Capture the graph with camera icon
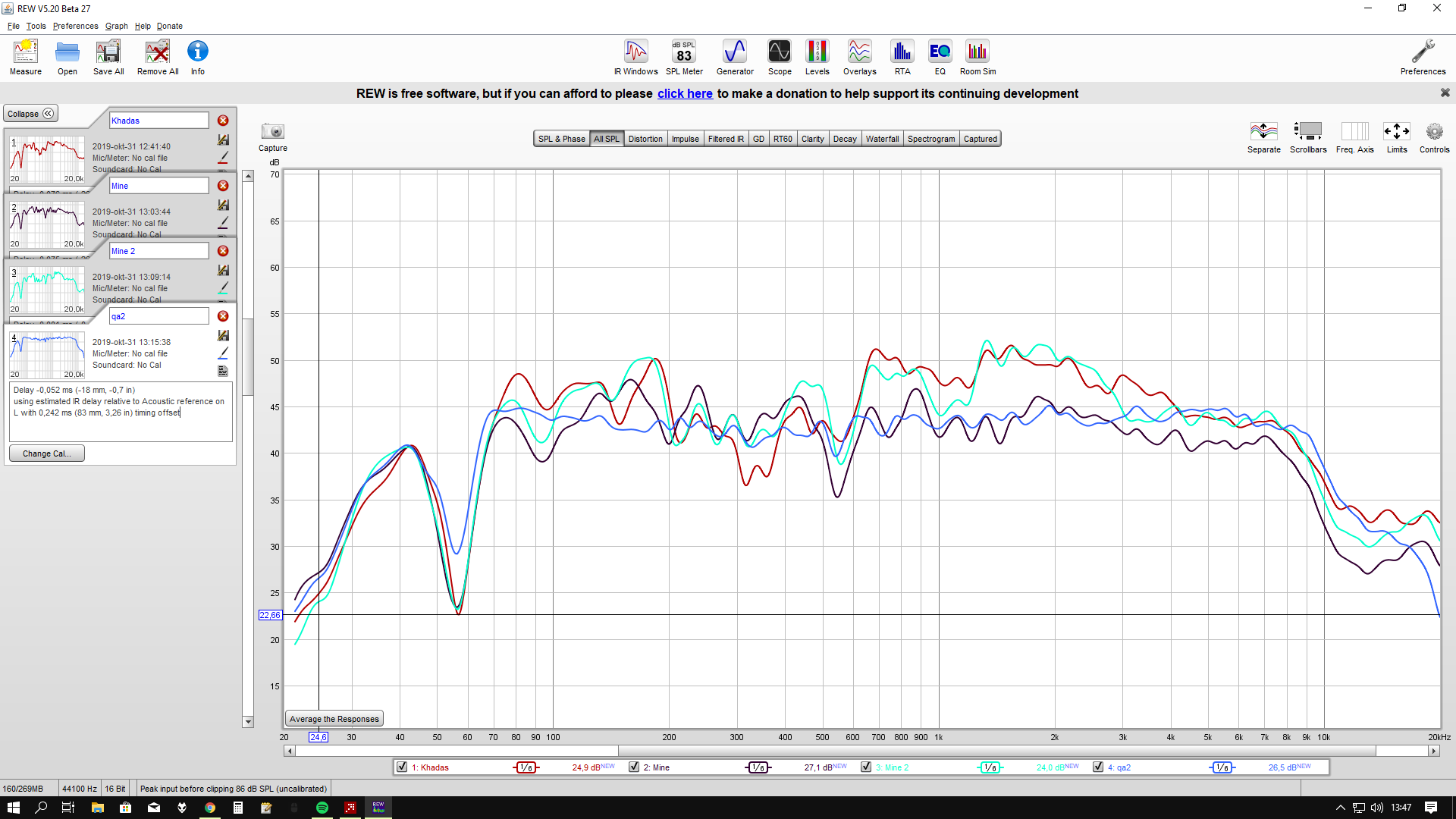 coord(273,136)
